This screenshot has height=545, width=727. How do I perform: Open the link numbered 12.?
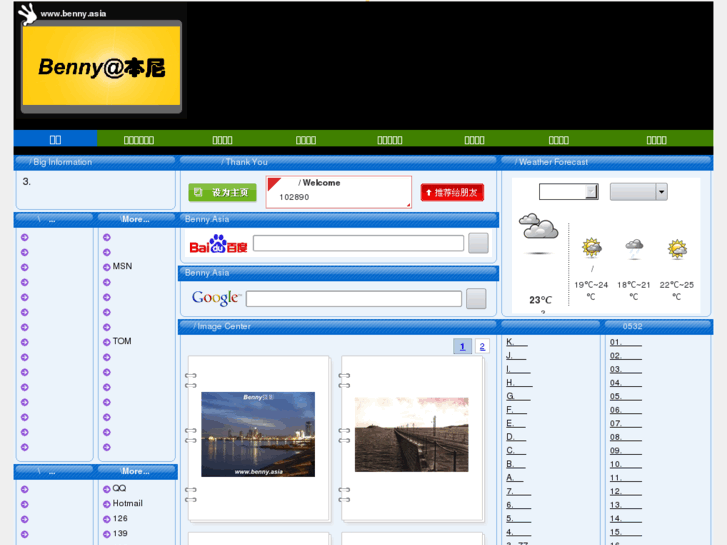point(625,491)
